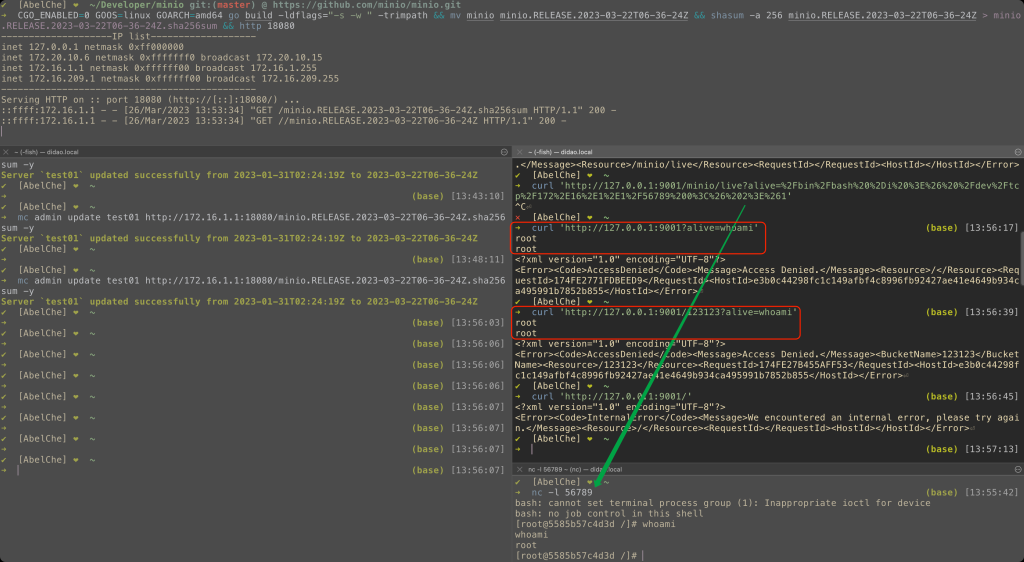Click the curl '?alive=whoami' command at 13:56:17
Viewport: 1024px width, 562px height.
click(x=645, y=228)
